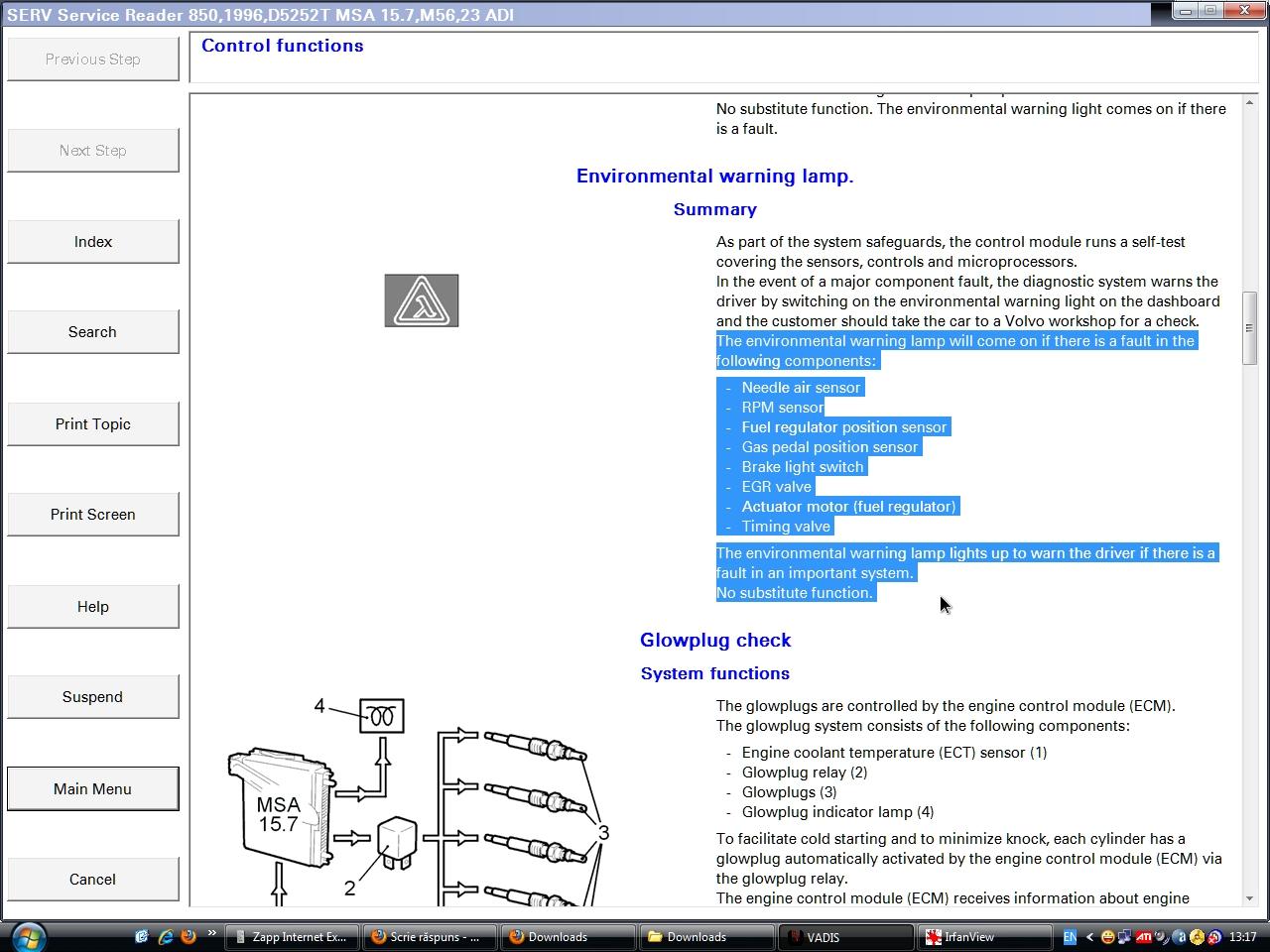Click the 'Control functions' header title
This screenshot has height=952, width=1270.
[282, 46]
